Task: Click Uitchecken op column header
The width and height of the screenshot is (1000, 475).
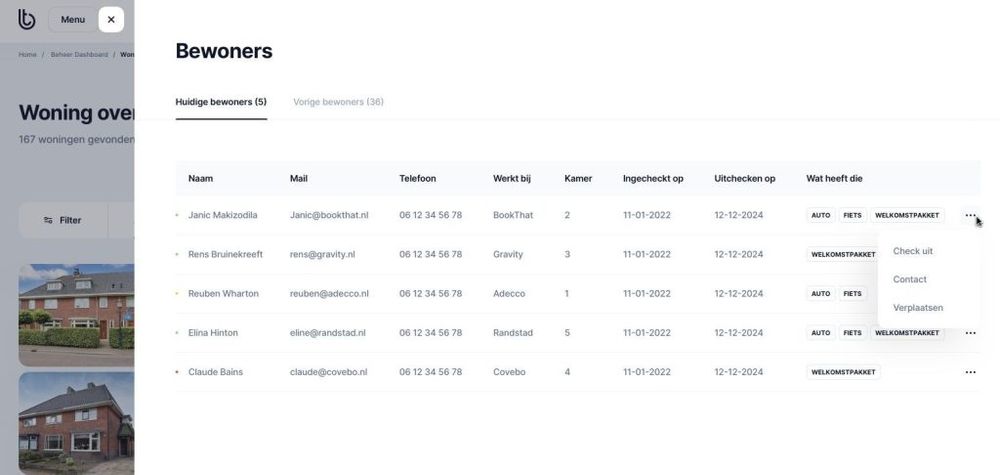Action: pyautogui.click(x=745, y=179)
